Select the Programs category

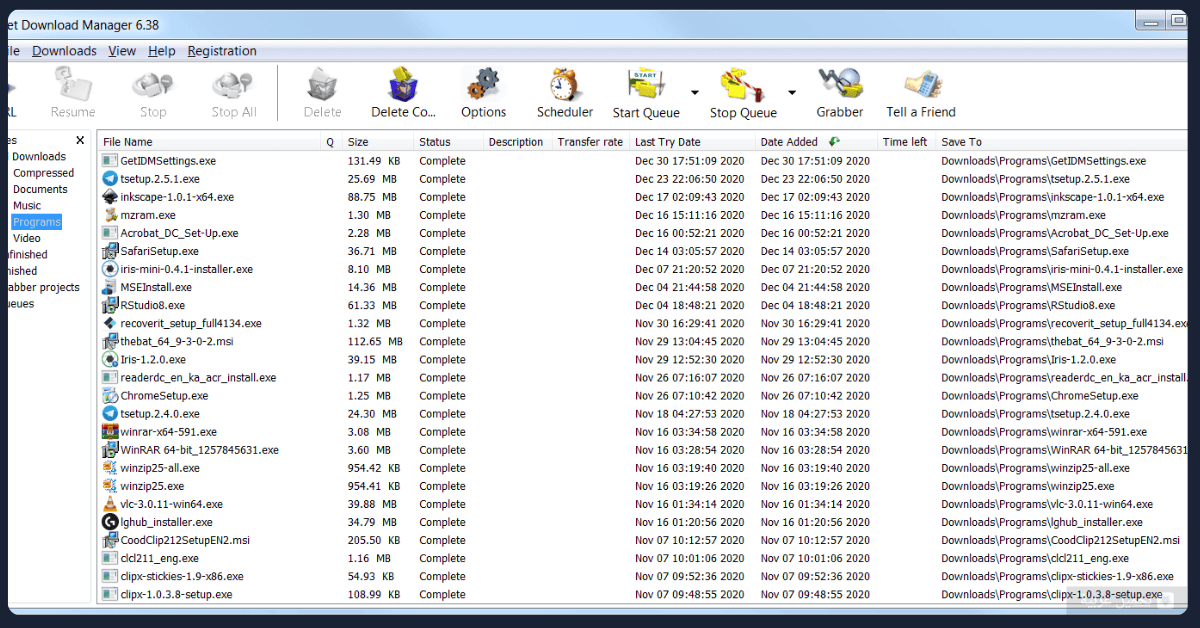tap(37, 222)
